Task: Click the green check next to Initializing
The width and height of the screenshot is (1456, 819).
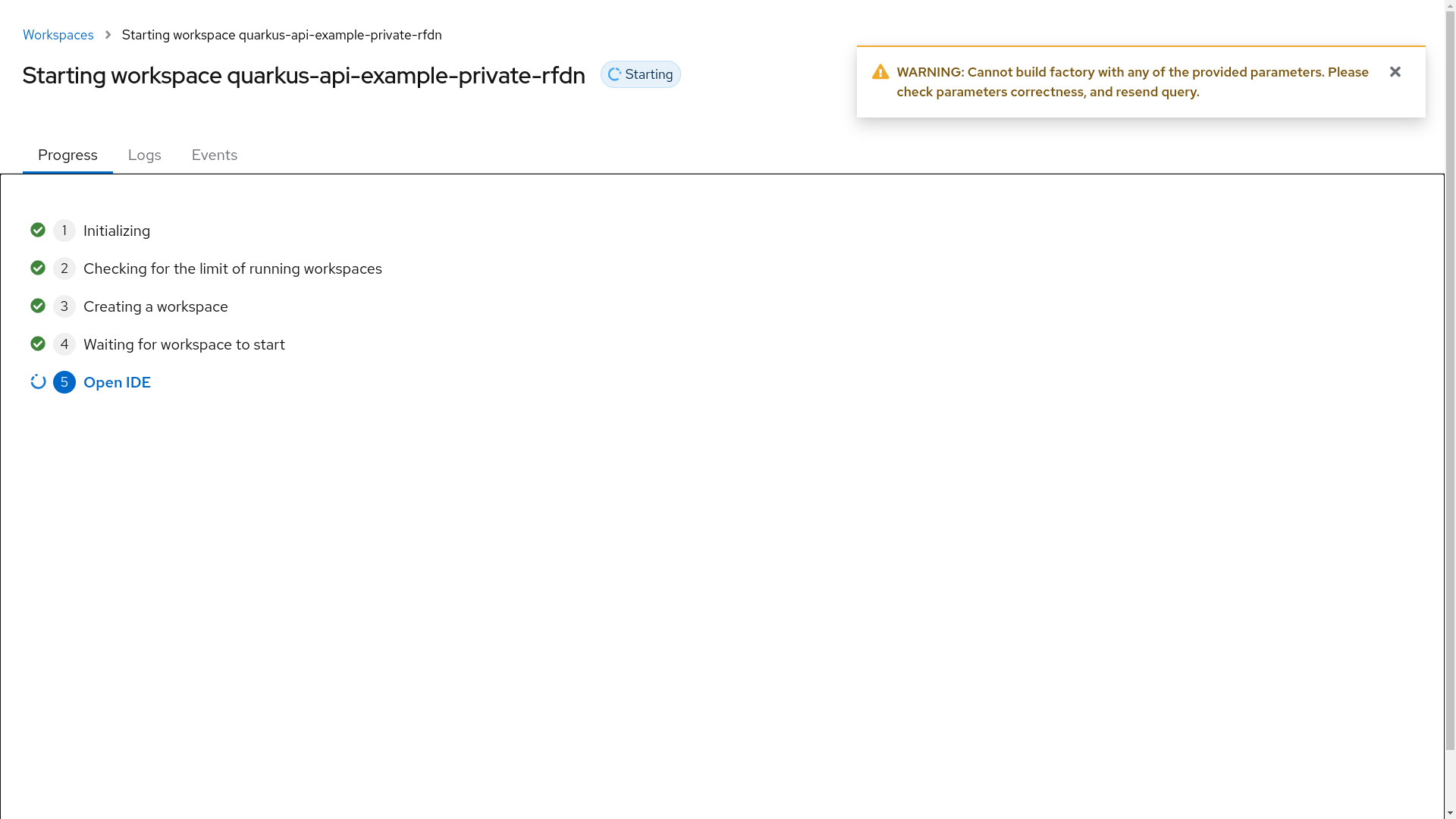Action: [38, 230]
